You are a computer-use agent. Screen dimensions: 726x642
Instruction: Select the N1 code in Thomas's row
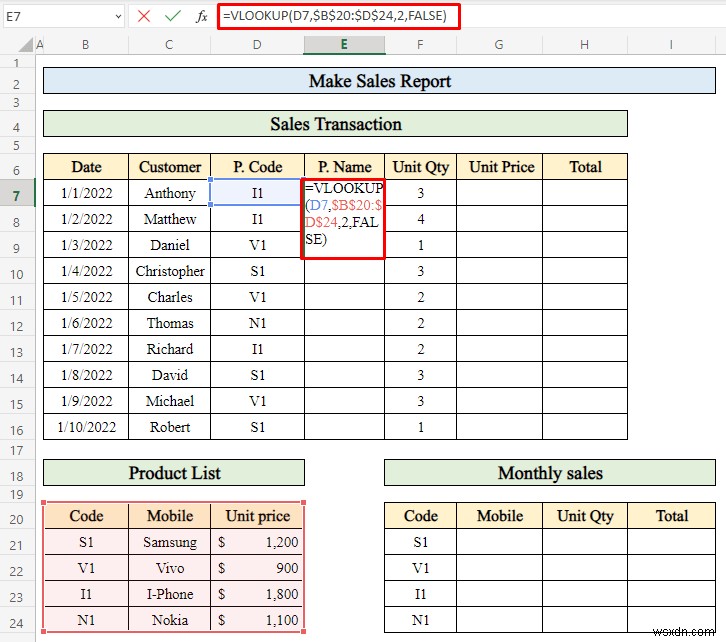click(257, 323)
